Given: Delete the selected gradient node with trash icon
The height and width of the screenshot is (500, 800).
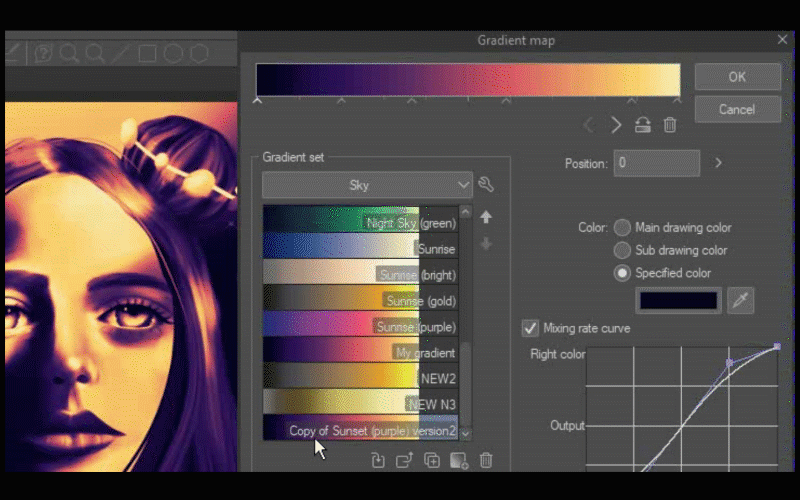Looking at the screenshot, I should (x=670, y=125).
